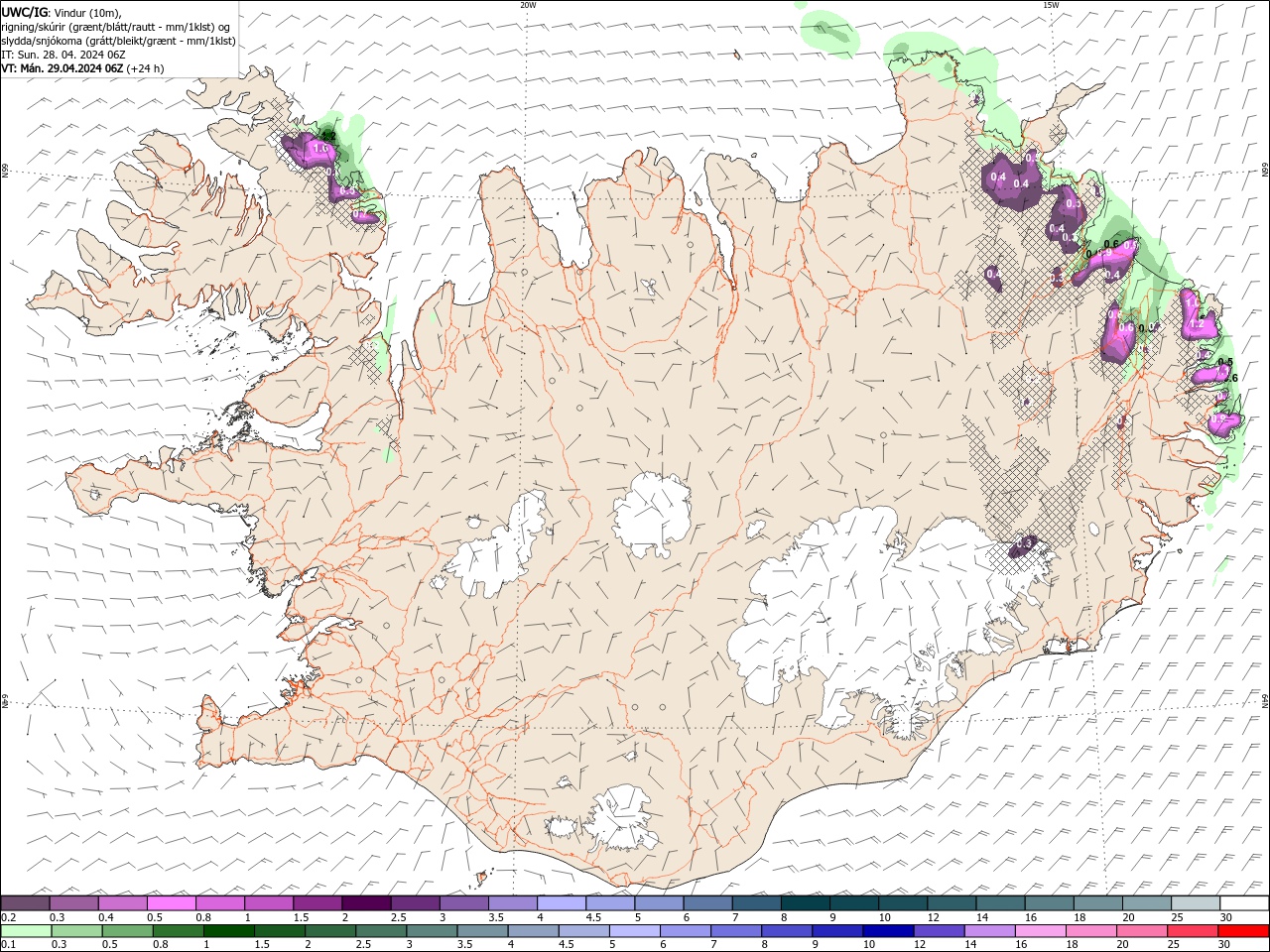Select the deep blue 10 rain legend swatch
The width and height of the screenshot is (1270, 952).
(888, 931)
